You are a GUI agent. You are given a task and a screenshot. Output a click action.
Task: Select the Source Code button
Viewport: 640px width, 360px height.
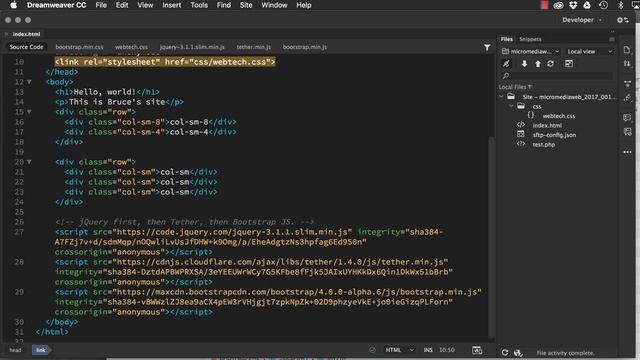pyautogui.click(x=26, y=47)
